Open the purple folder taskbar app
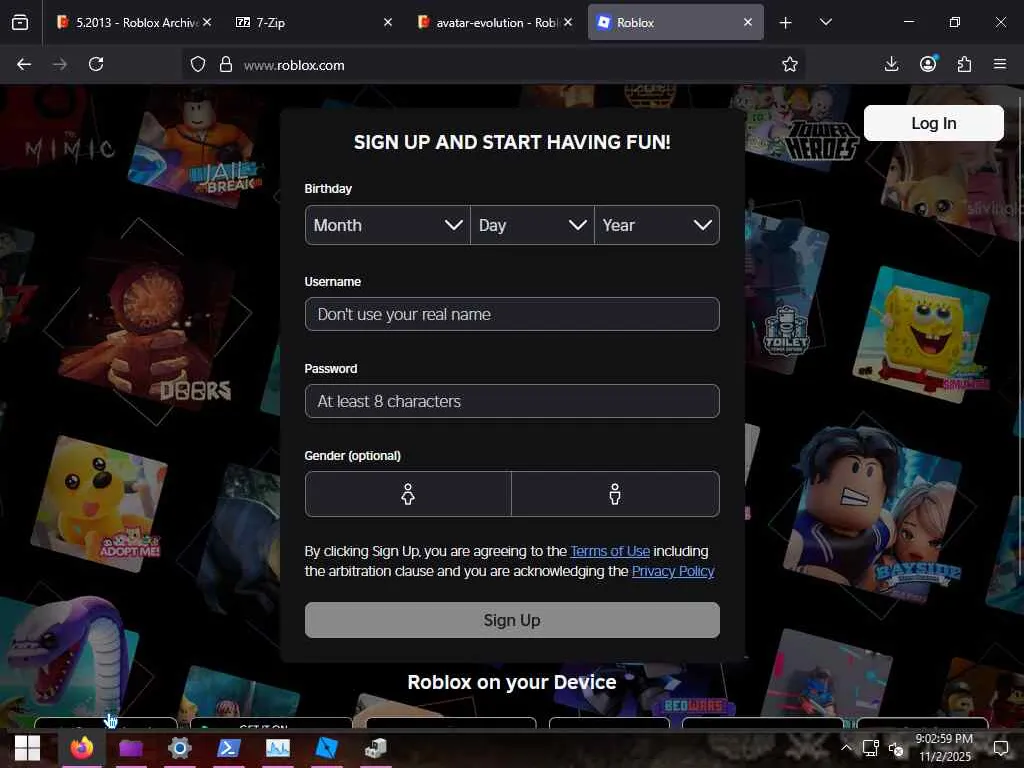The height and width of the screenshot is (768, 1024). point(131,748)
